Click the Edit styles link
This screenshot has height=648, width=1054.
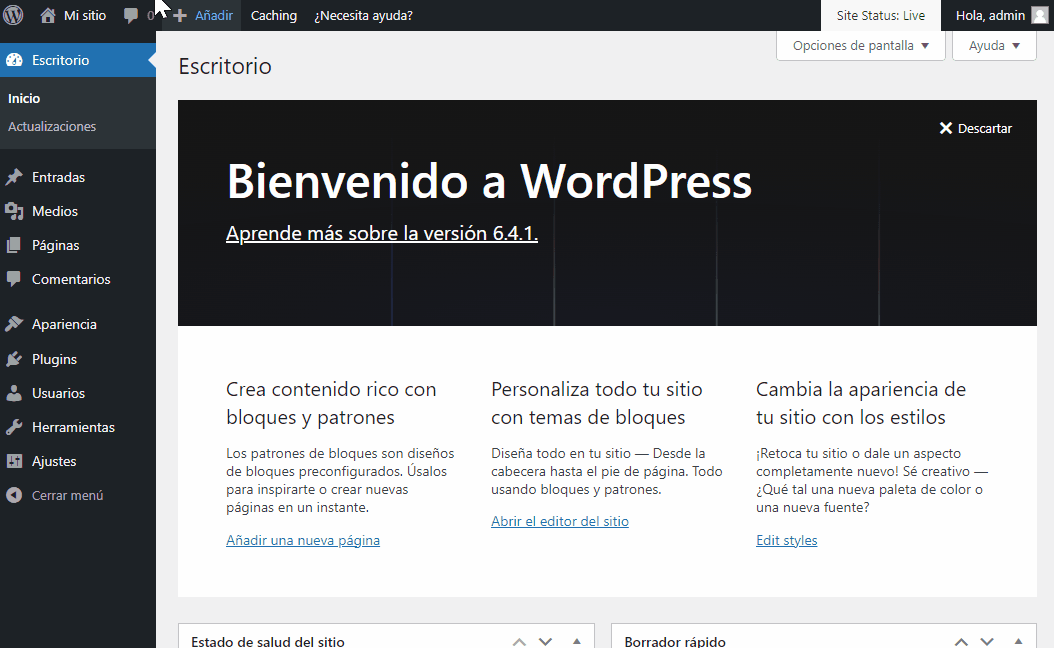[x=786, y=540]
